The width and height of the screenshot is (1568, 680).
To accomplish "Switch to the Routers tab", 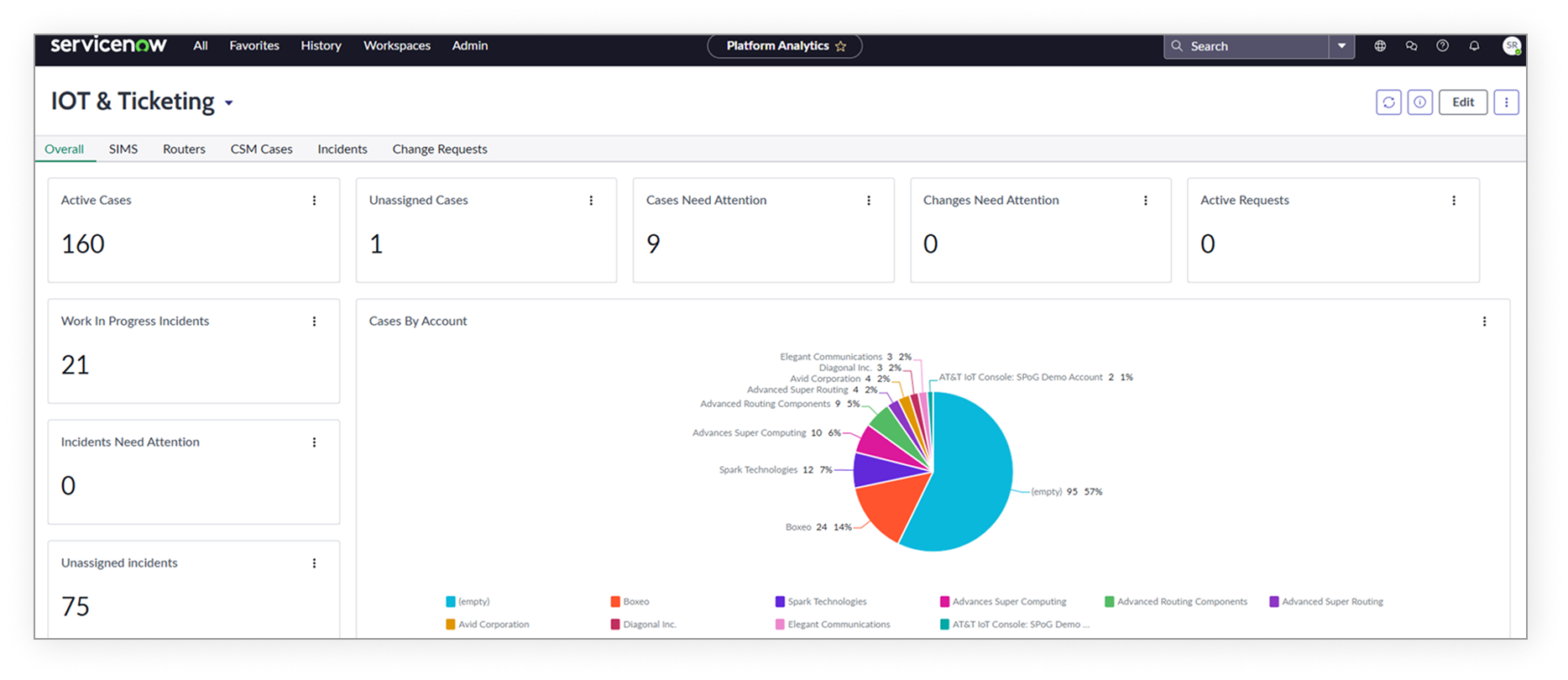I will tap(184, 149).
